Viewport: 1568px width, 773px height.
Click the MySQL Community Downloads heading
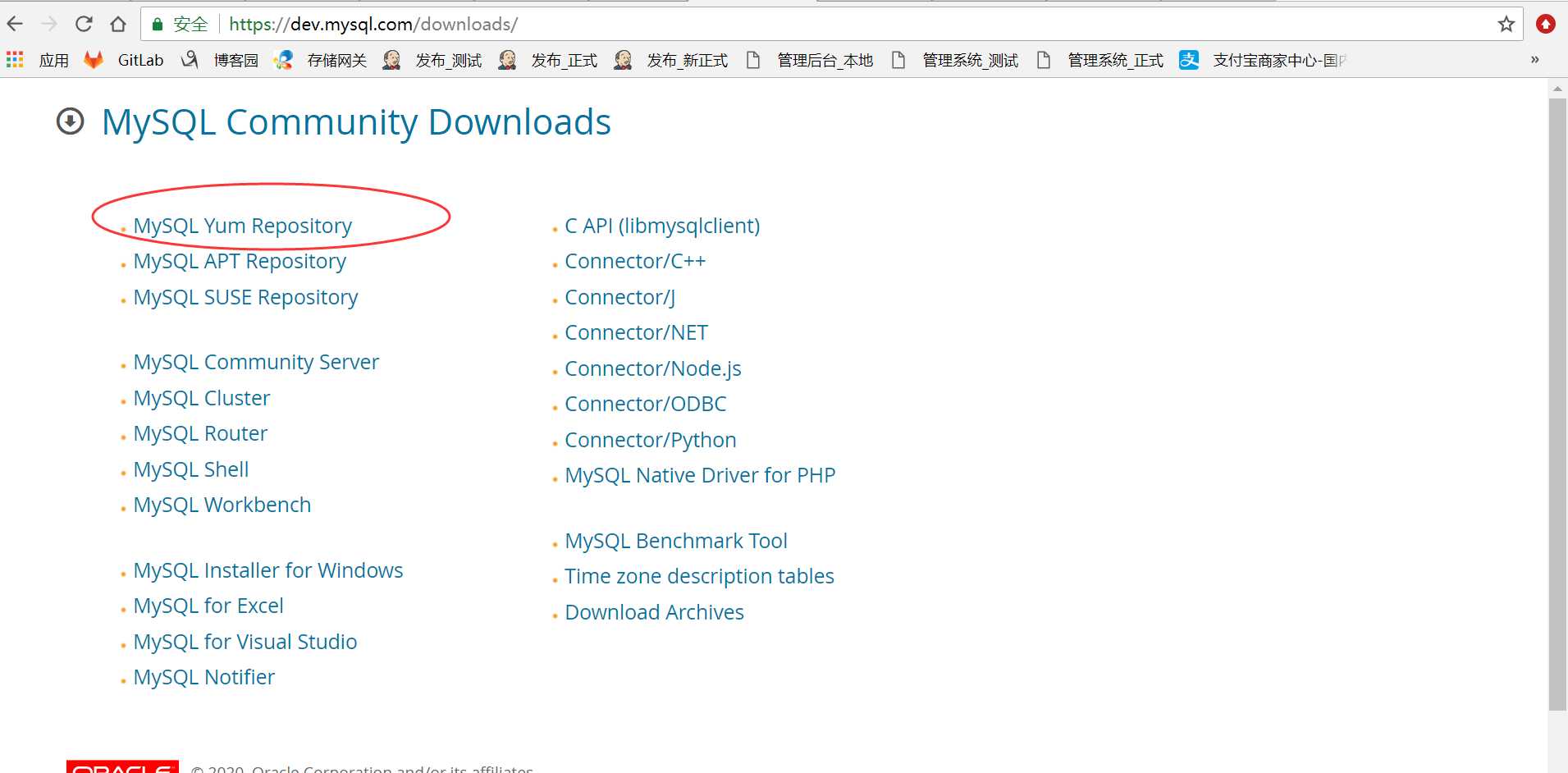pyautogui.click(x=356, y=122)
